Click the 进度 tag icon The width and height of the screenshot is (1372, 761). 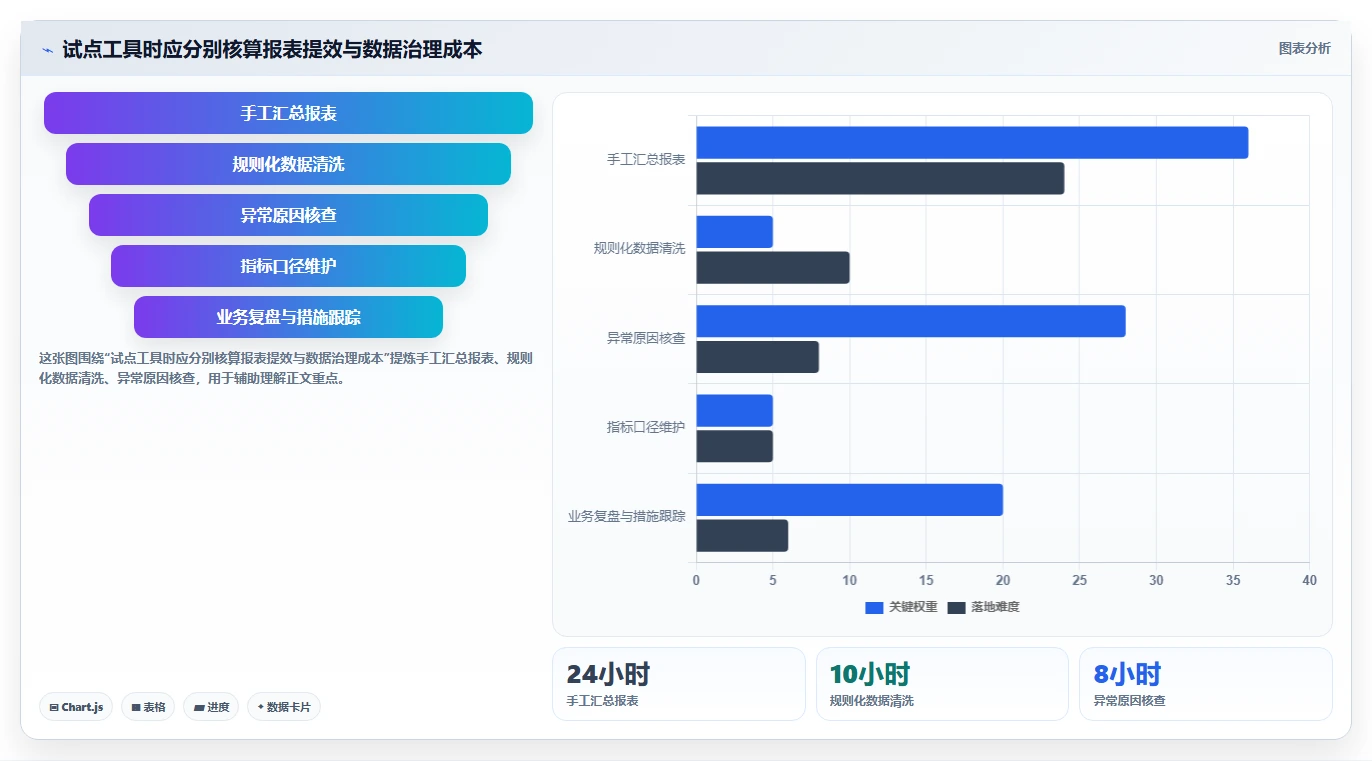(199, 707)
